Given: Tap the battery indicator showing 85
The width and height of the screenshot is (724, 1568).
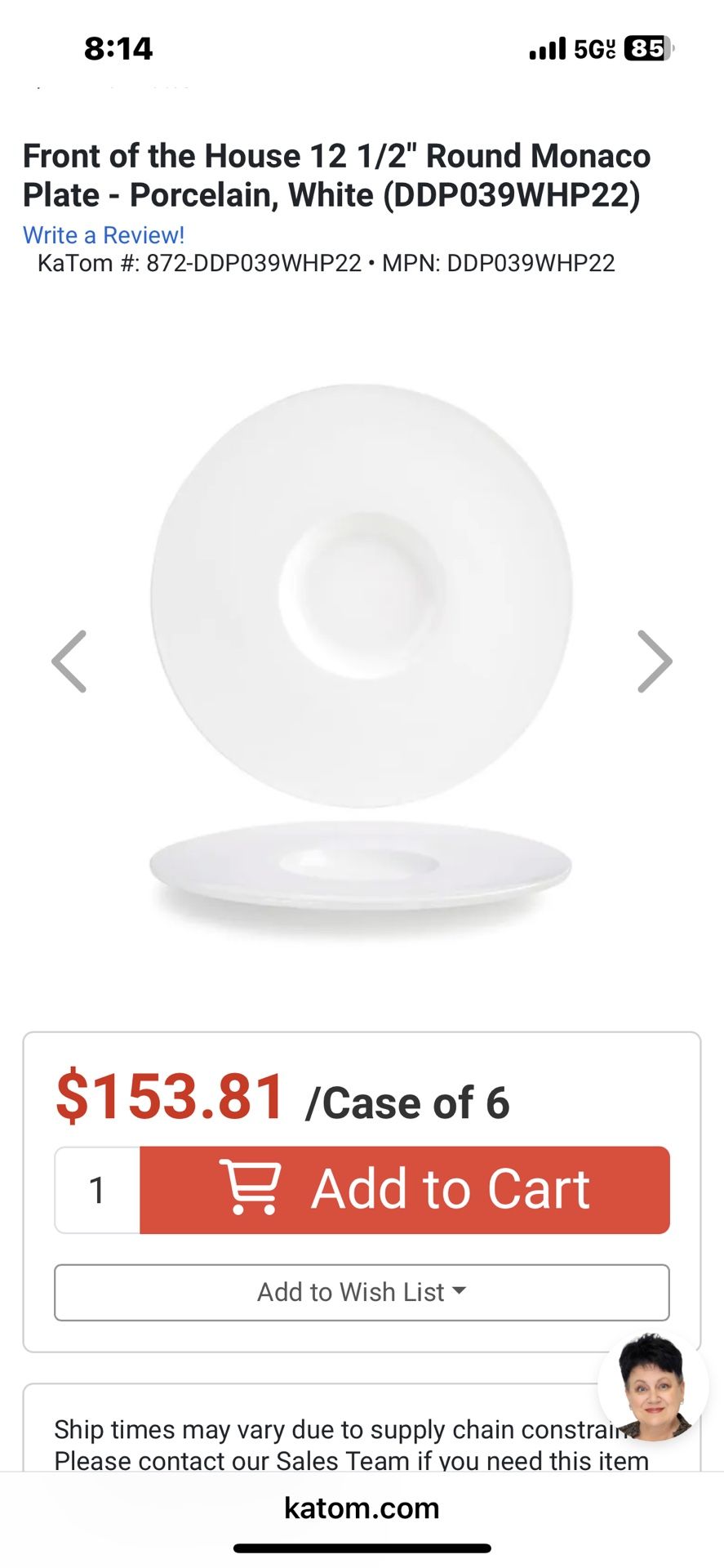Looking at the screenshot, I should coord(649,49).
